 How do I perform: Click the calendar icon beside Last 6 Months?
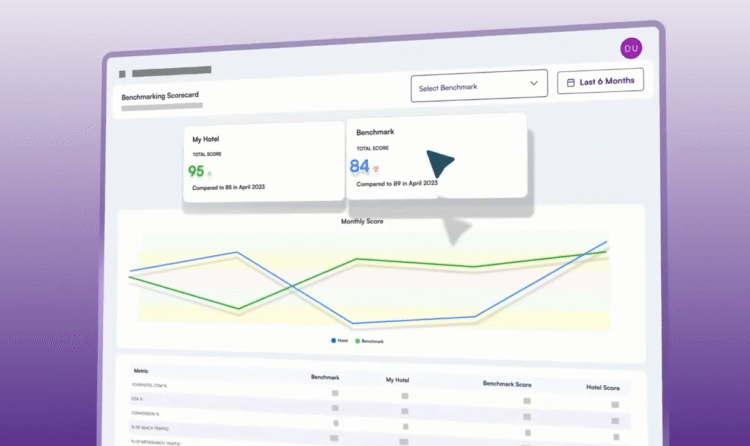pos(571,83)
